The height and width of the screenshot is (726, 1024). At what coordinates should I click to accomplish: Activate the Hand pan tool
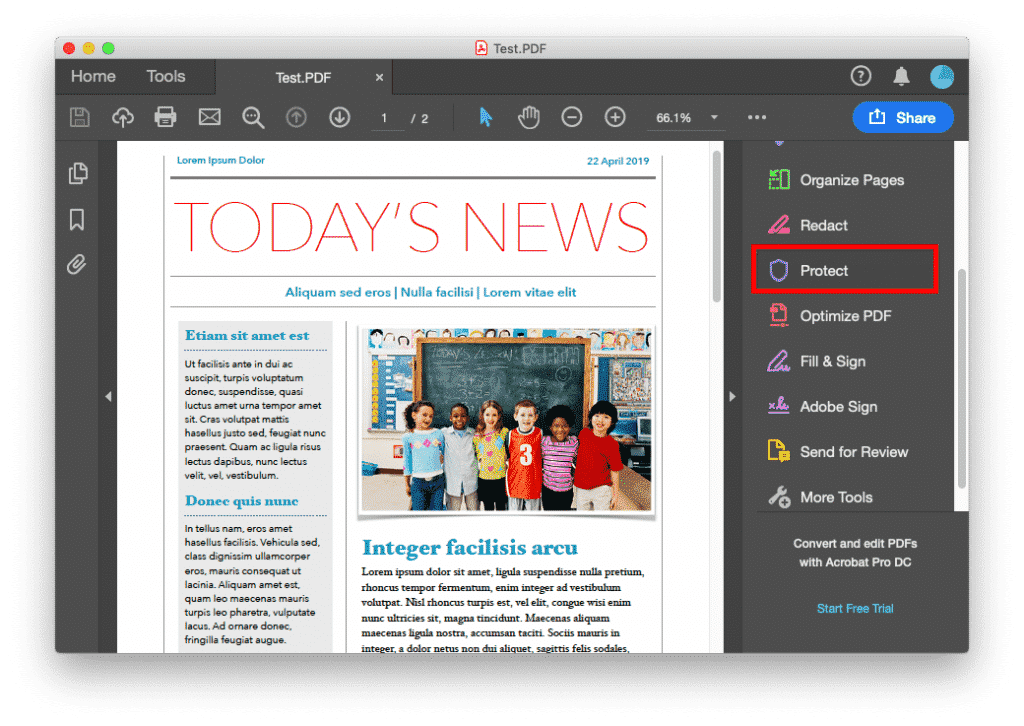coord(528,118)
